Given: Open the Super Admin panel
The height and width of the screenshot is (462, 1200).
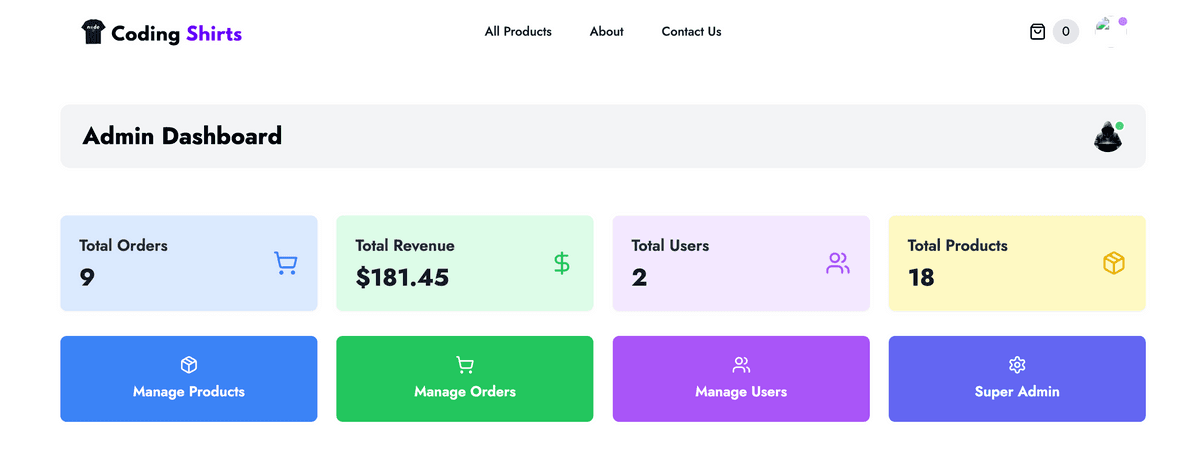Looking at the screenshot, I should coord(1017,379).
